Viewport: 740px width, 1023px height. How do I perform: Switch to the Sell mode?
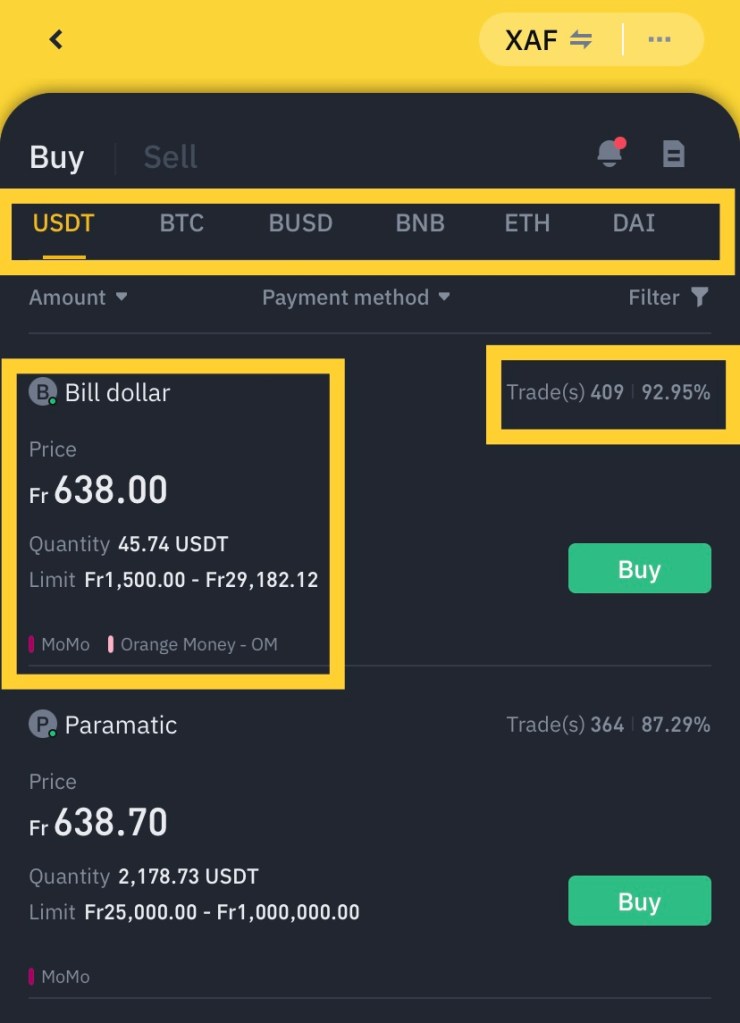[170, 157]
